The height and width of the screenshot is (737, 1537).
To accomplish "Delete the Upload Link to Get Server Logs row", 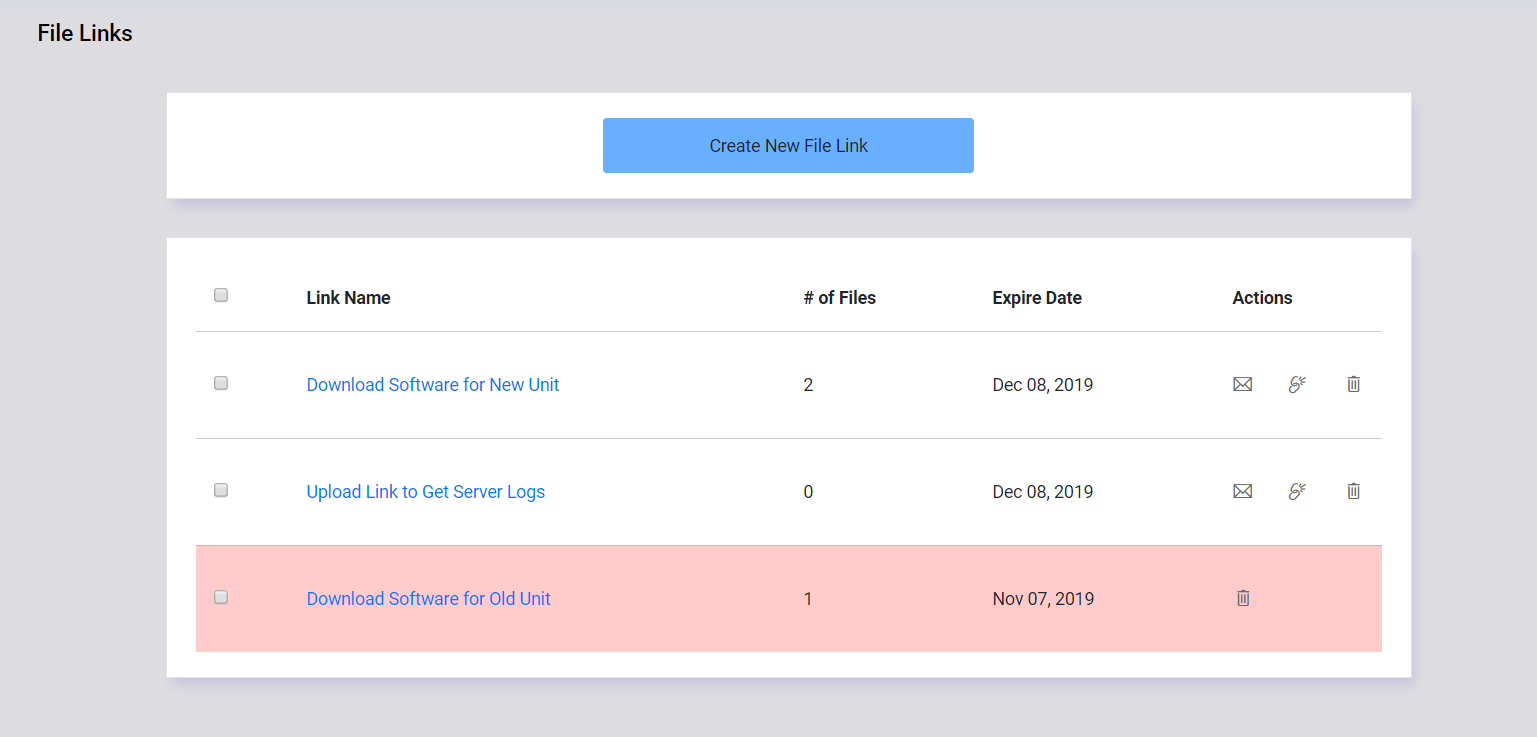I will [x=1353, y=491].
